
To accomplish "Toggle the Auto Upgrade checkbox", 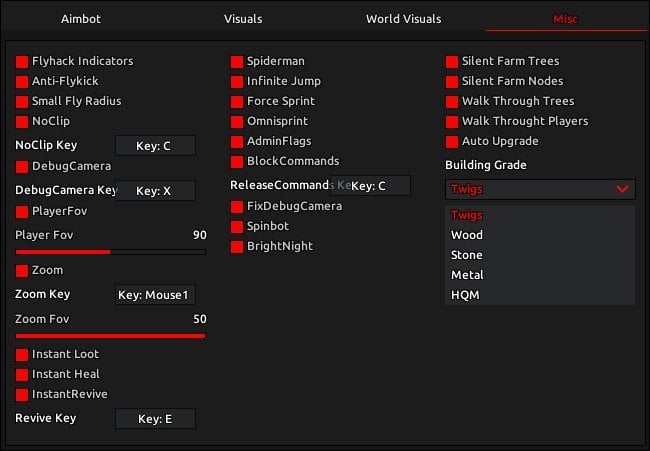I will pos(452,142).
